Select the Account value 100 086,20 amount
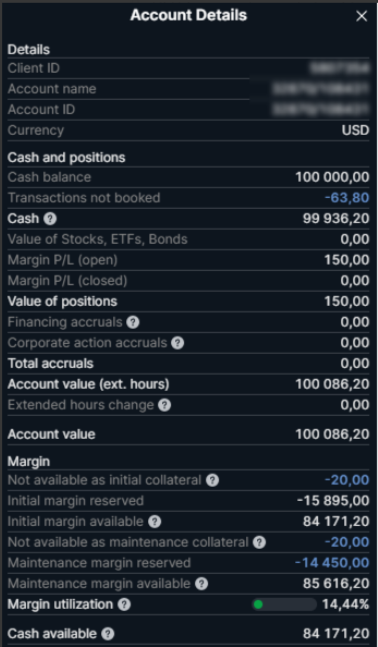378x647 pixels. 333,434
